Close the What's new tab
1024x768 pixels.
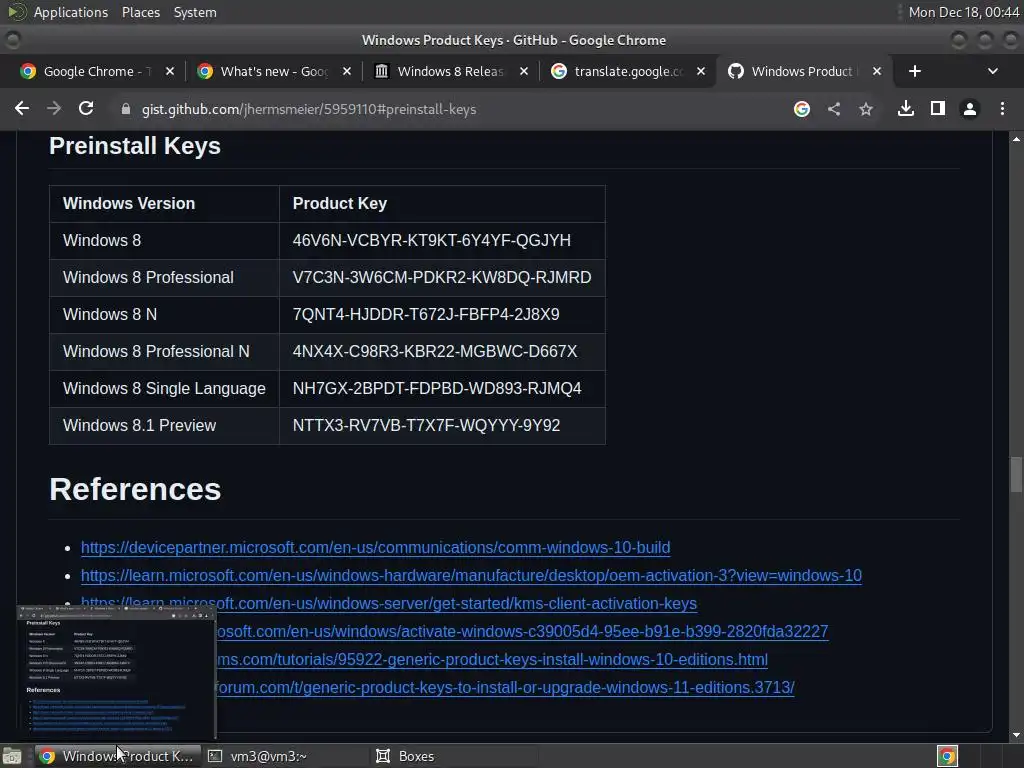click(347, 71)
